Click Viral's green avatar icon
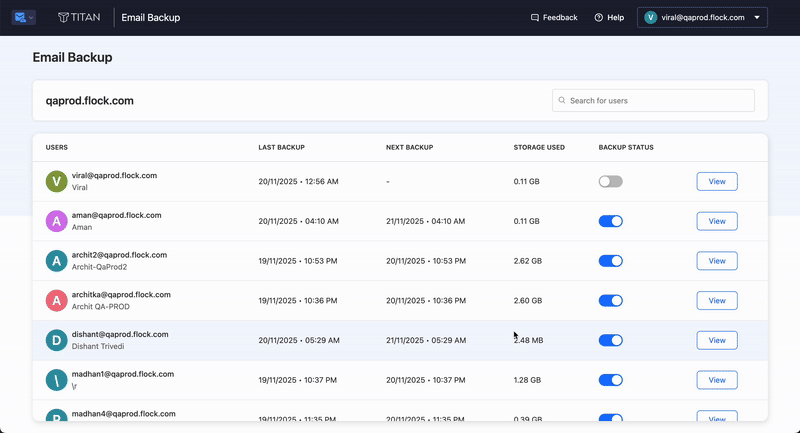The width and height of the screenshot is (800, 433). [57, 181]
